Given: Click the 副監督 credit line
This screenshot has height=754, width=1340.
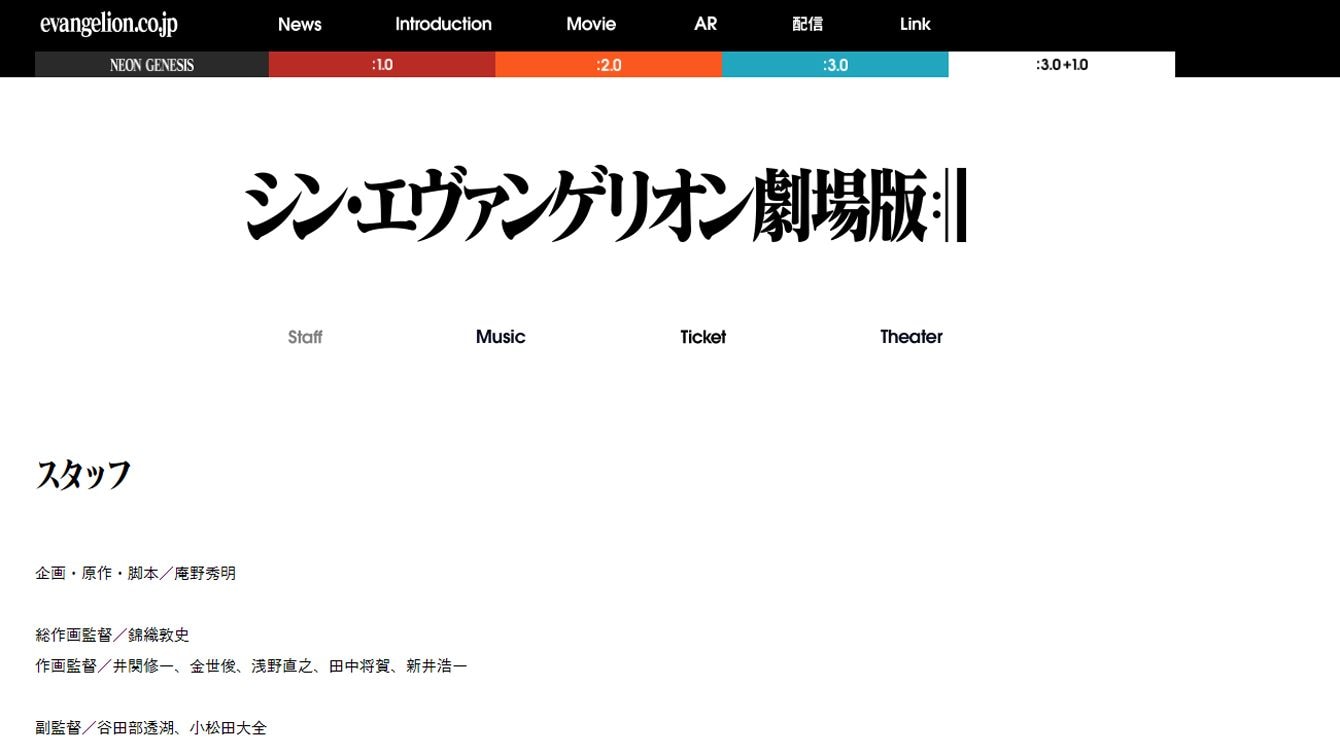Looking at the screenshot, I should click(x=151, y=728).
